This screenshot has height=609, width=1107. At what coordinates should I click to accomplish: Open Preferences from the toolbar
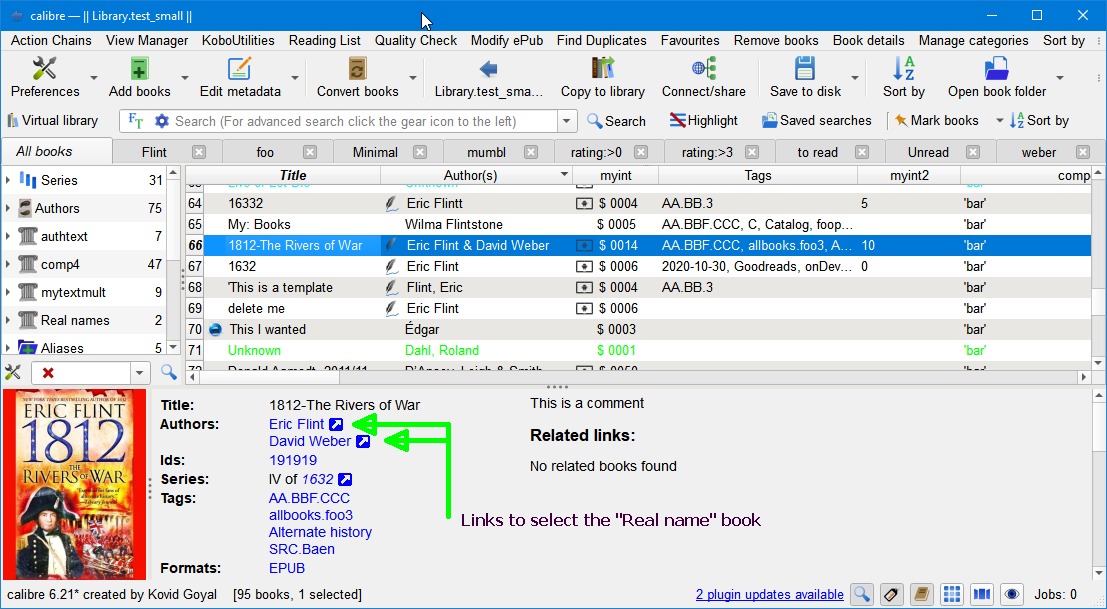coord(44,77)
